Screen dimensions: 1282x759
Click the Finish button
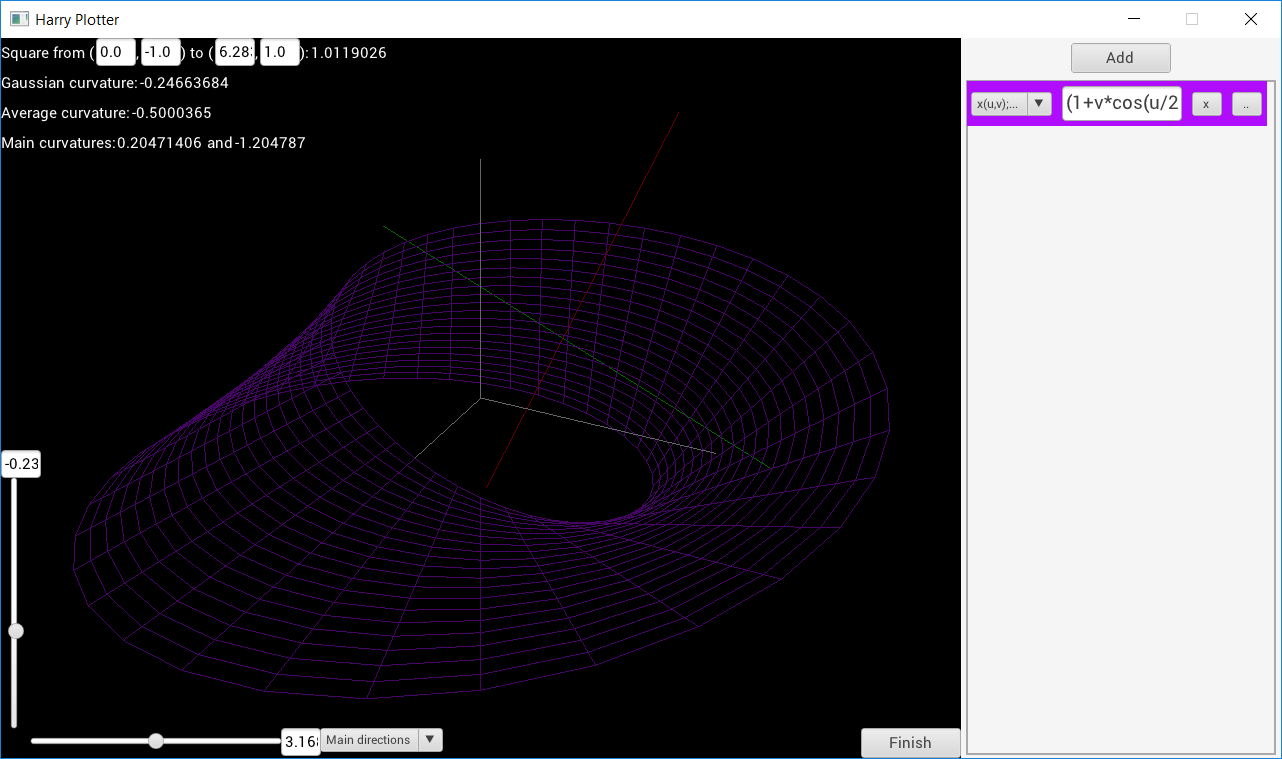(910, 743)
